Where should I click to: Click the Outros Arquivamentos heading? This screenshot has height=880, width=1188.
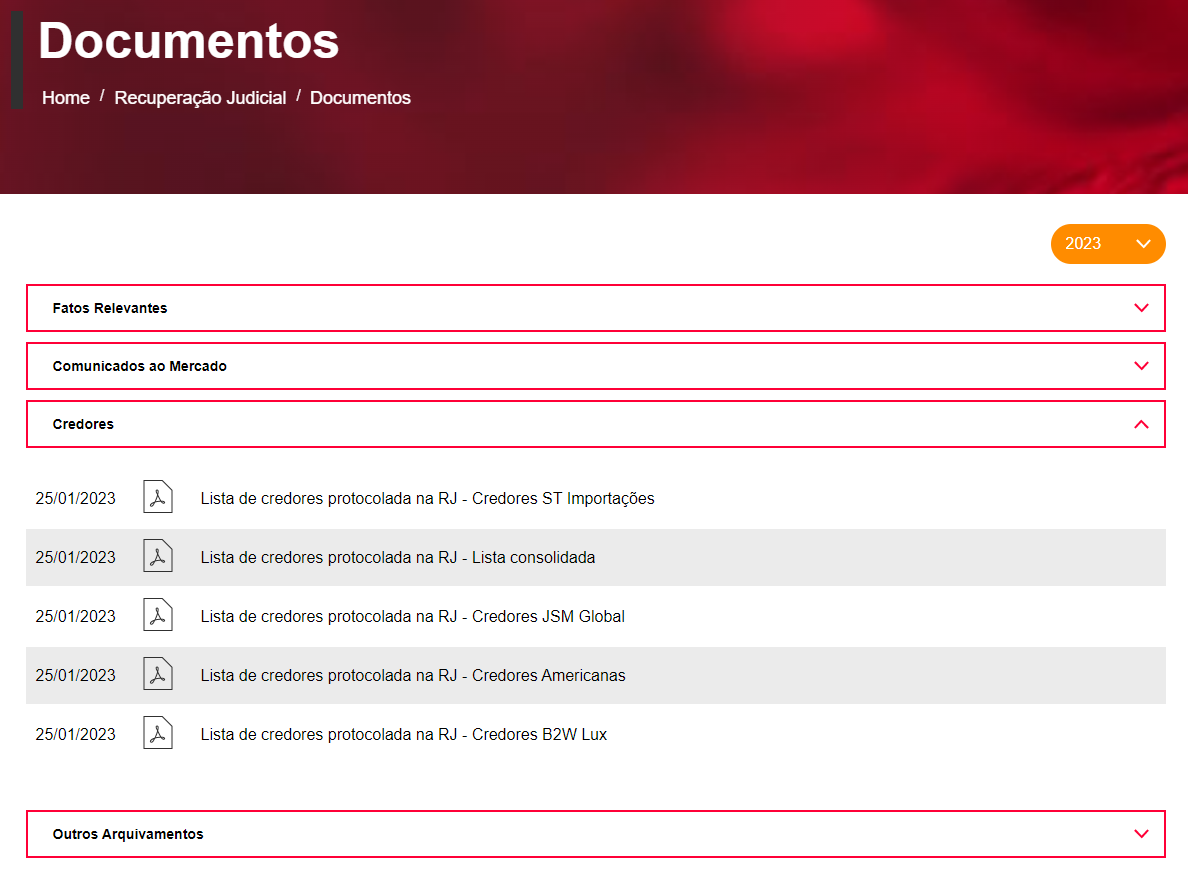128,834
